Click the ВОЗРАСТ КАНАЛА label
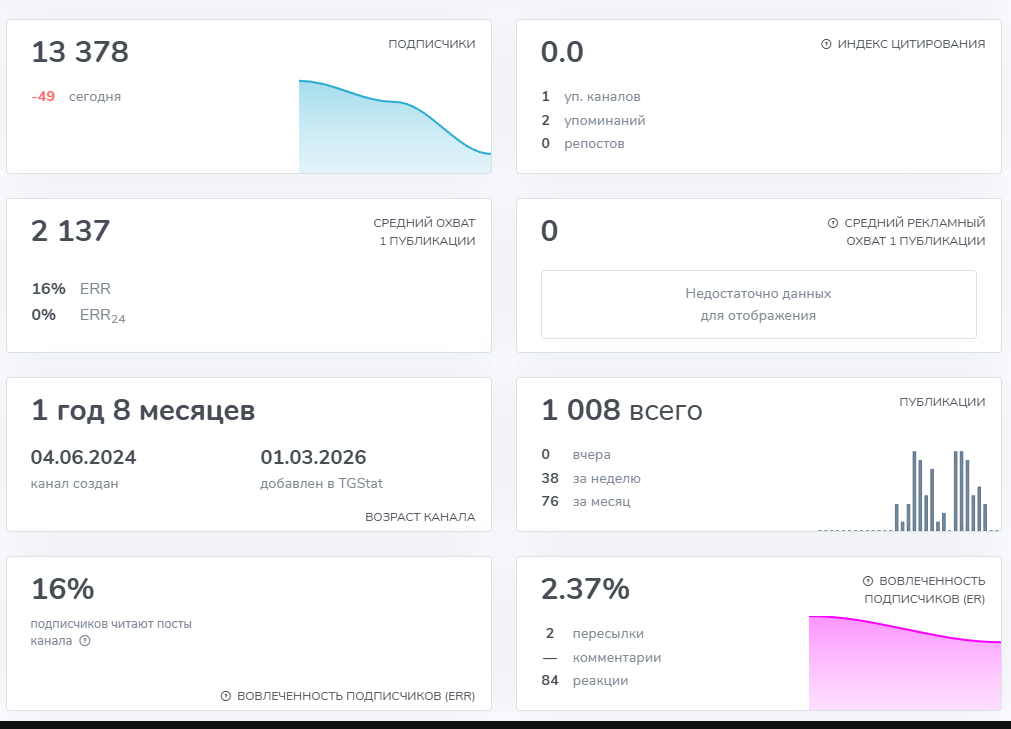The image size is (1011, 729). click(420, 517)
